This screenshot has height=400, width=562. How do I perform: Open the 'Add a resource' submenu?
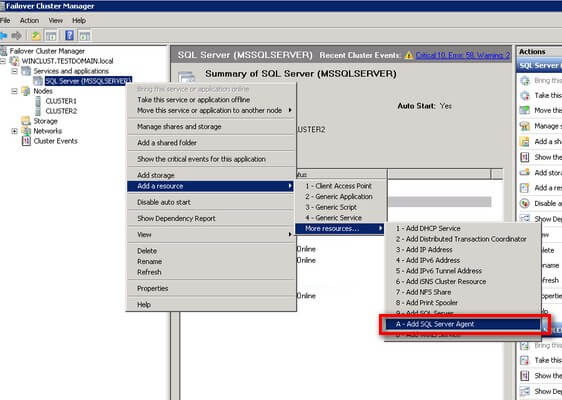tap(211, 186)
